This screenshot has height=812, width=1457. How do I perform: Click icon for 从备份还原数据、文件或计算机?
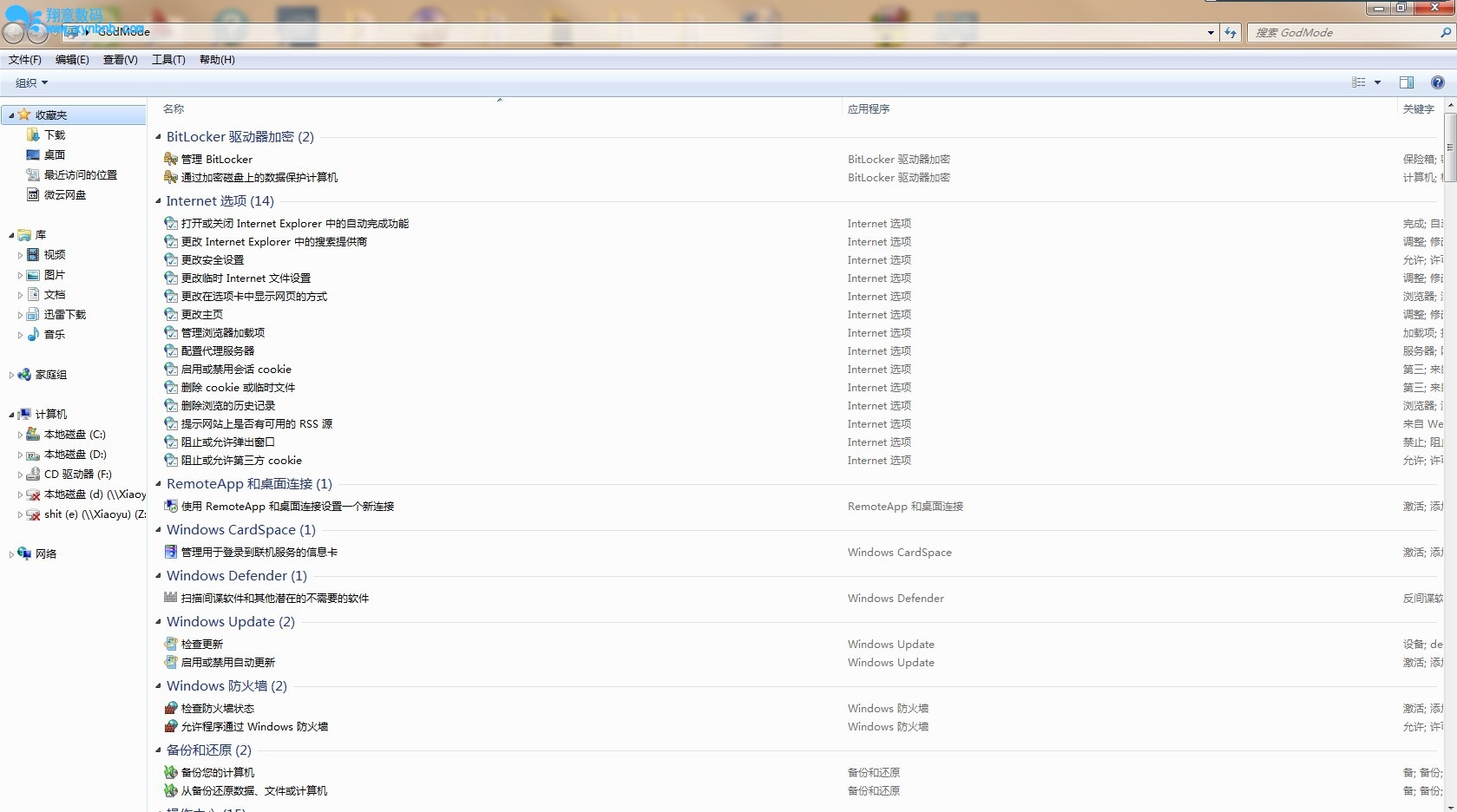click(x=171, y=790)
